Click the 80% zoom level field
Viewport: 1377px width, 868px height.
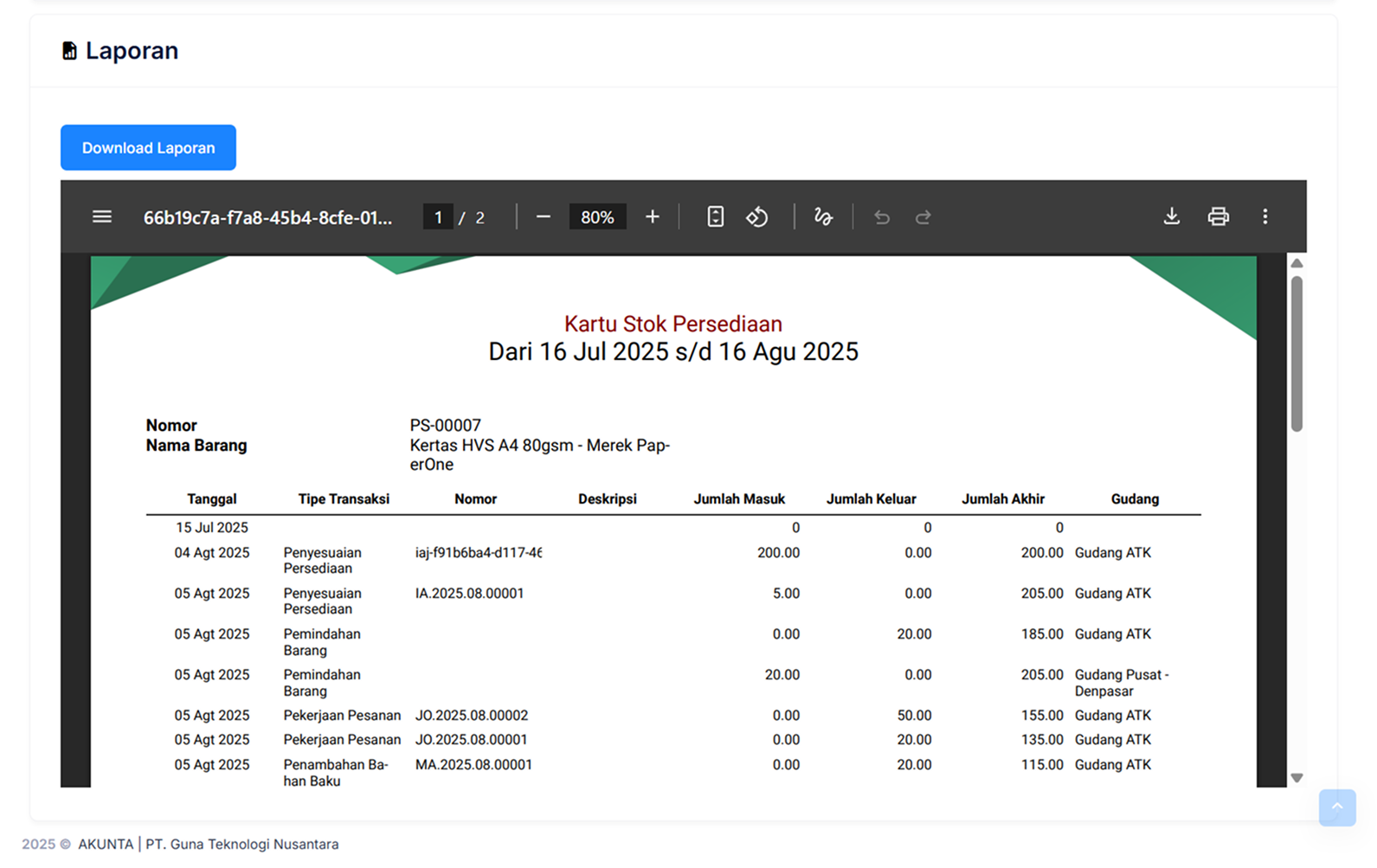pyautogui.click(x=597, y=217)
